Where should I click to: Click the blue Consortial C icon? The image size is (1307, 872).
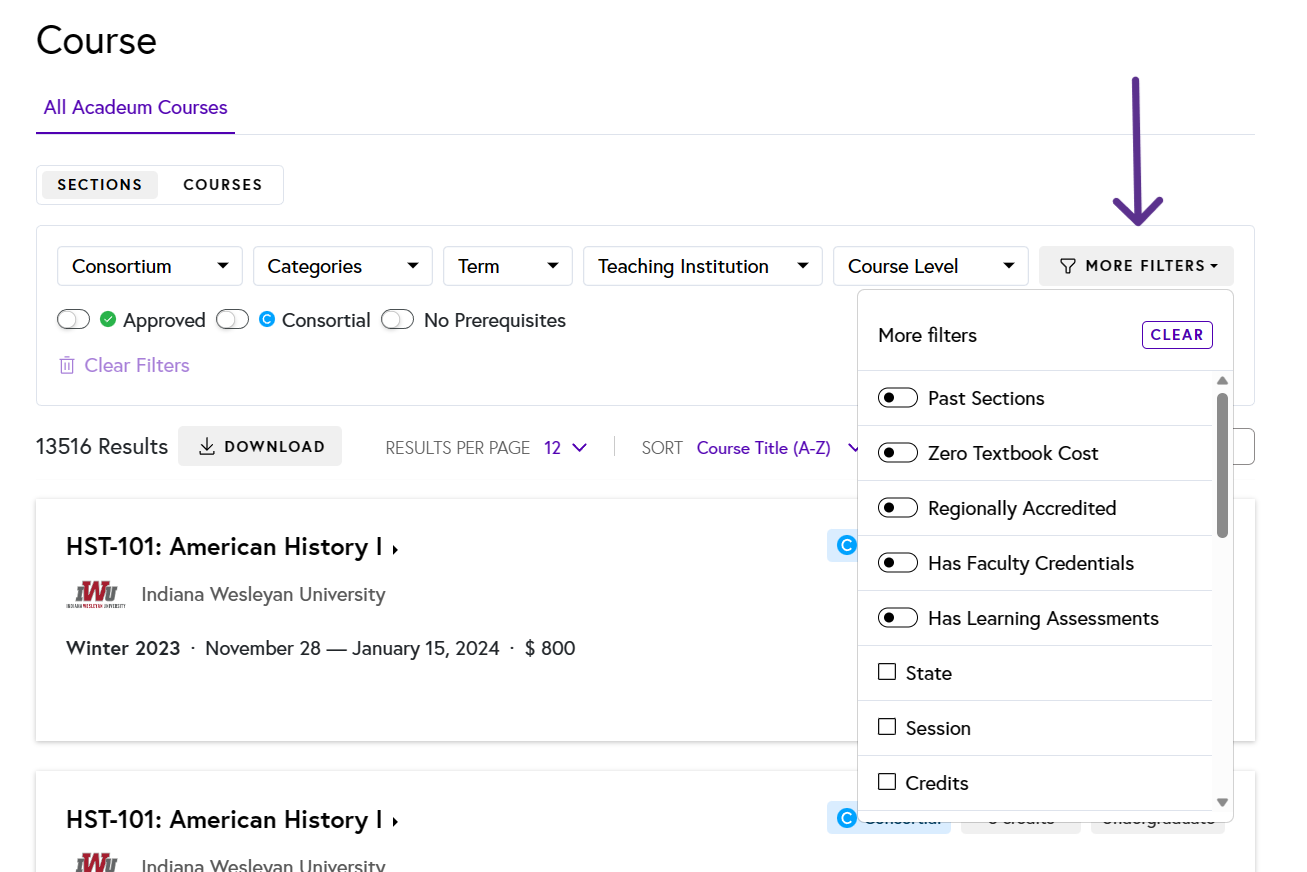pyautogui.click(x=267, y=320)
